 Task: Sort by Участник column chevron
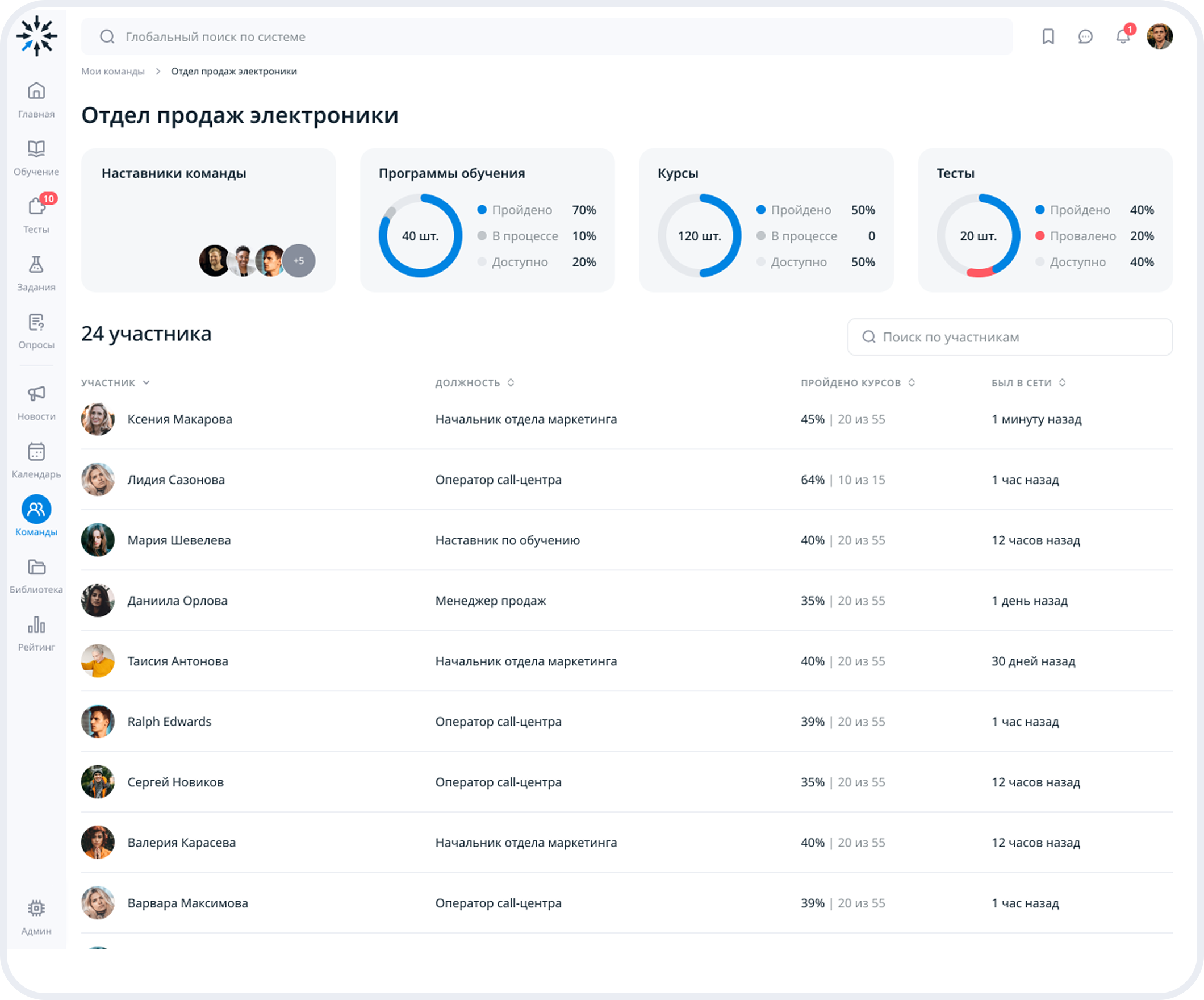point(146,383)
